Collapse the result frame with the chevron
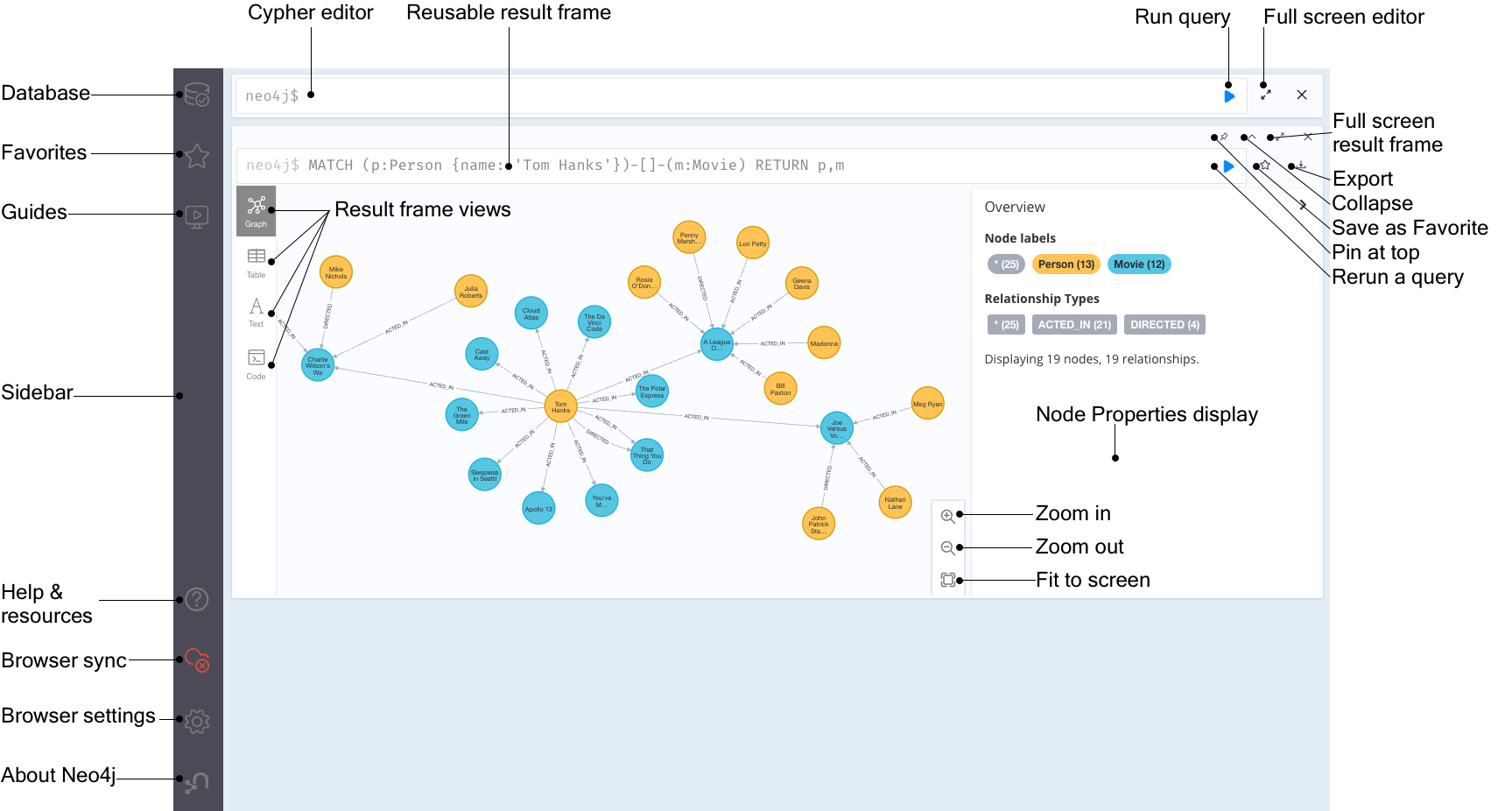This screenshot has height=811, width=1512. 1252,137
